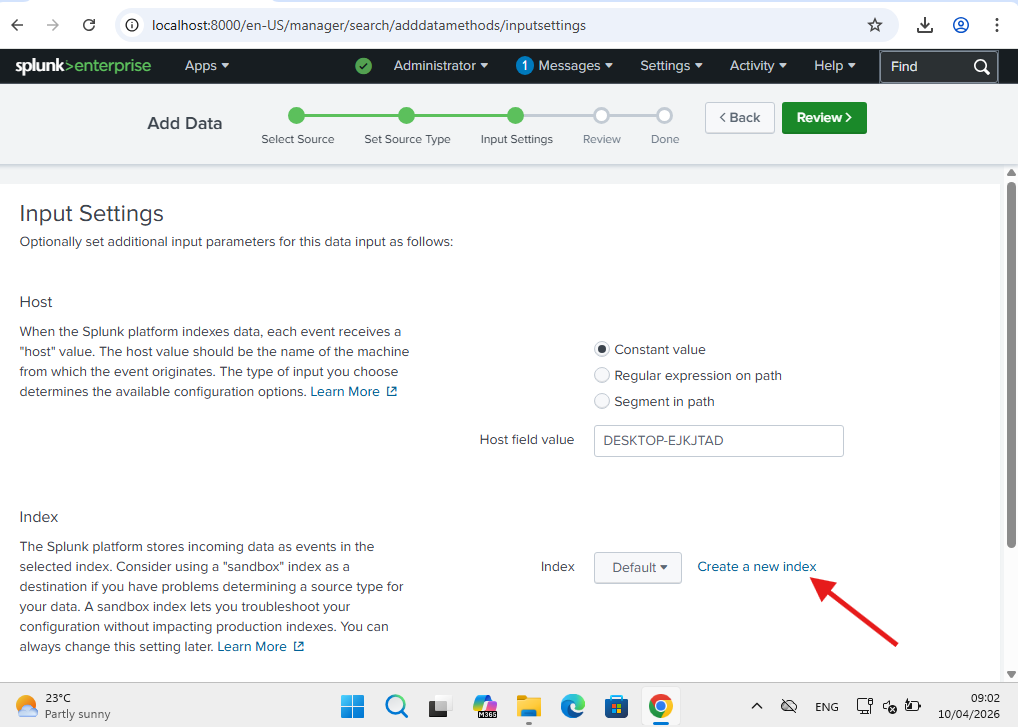Click Create a new index link
1018x727 pixels.
756,567
